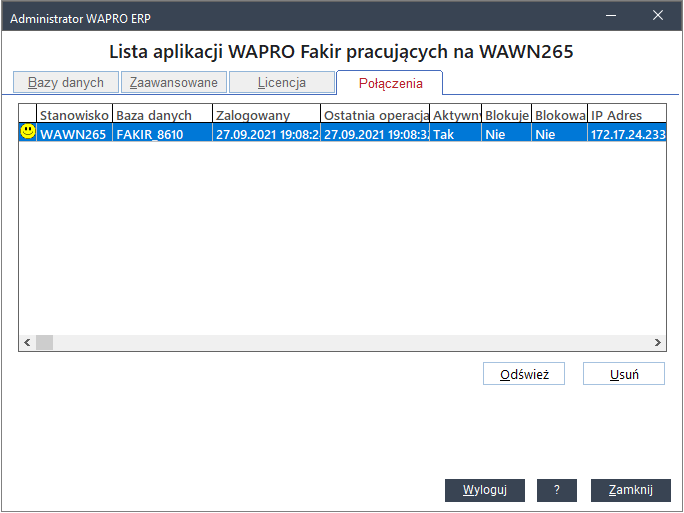Refresh the list with the Odśwież button

tap(524, 374)
